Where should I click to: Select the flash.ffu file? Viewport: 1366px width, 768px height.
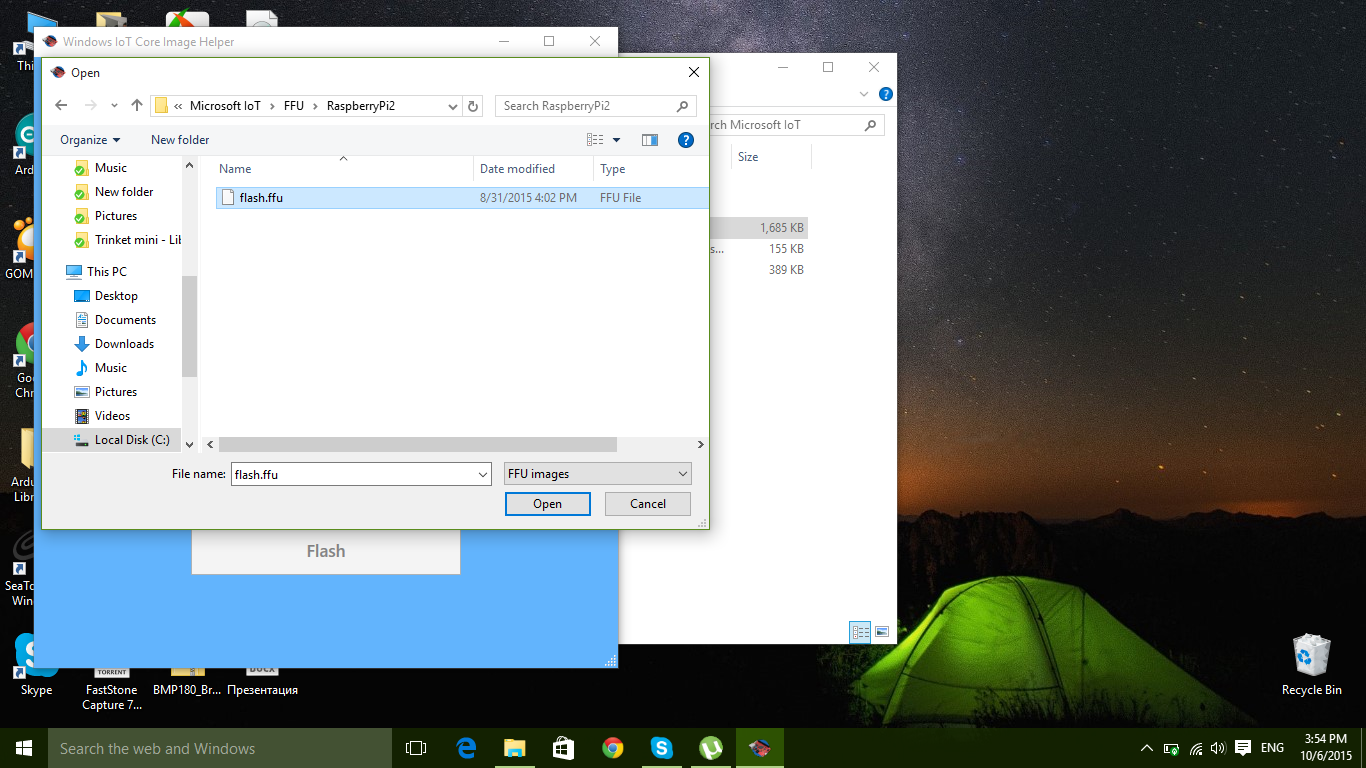pyautogui.click(x=462, y=198)
